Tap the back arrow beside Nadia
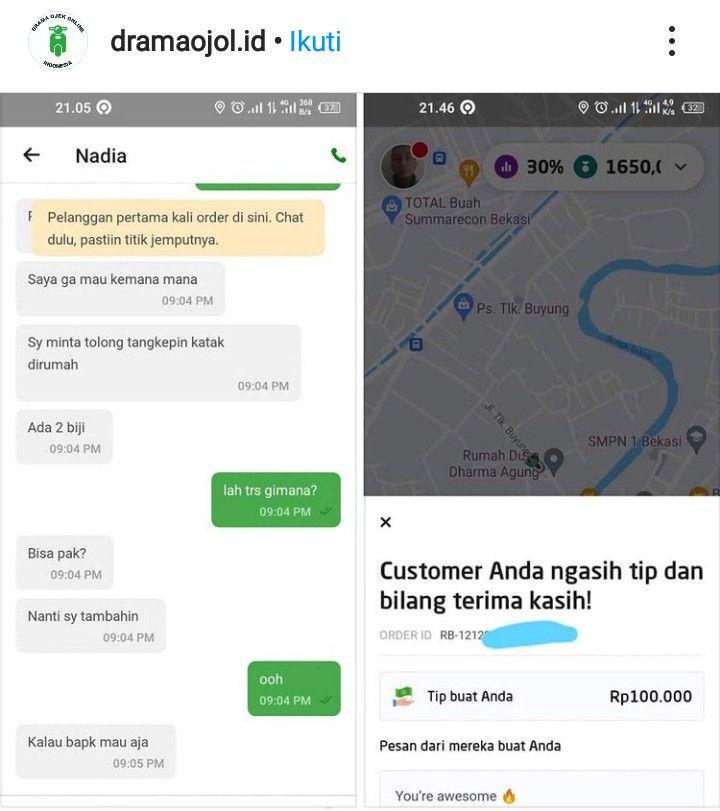 click(x=32, y=155)
